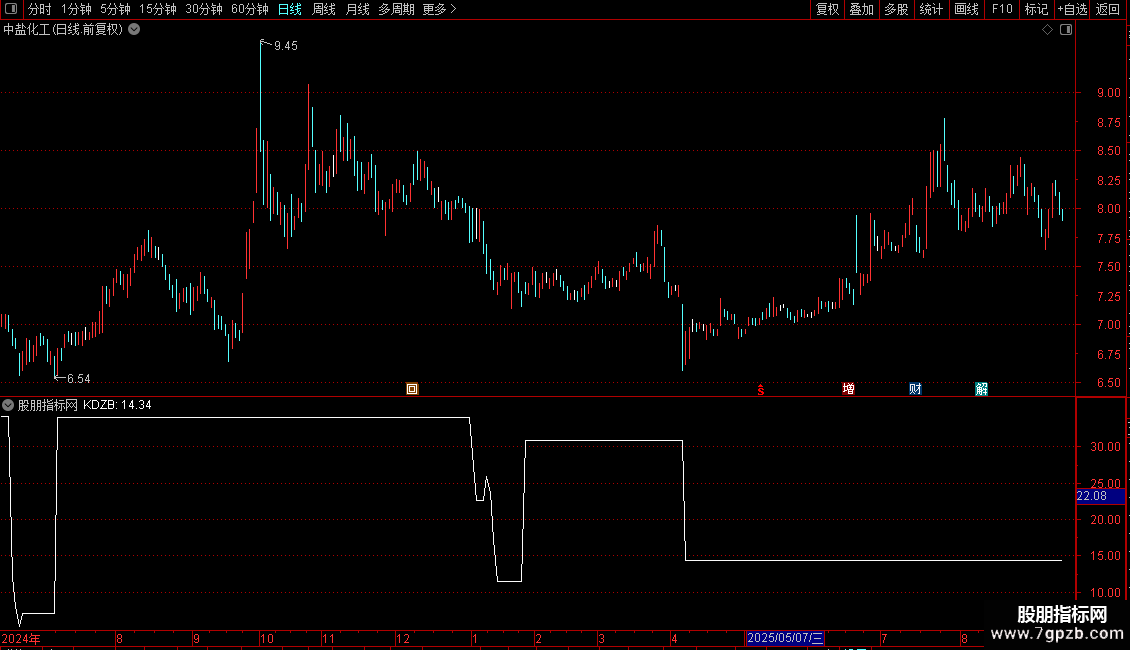Add stock to watchlist via +自选

pos(1072,9)
